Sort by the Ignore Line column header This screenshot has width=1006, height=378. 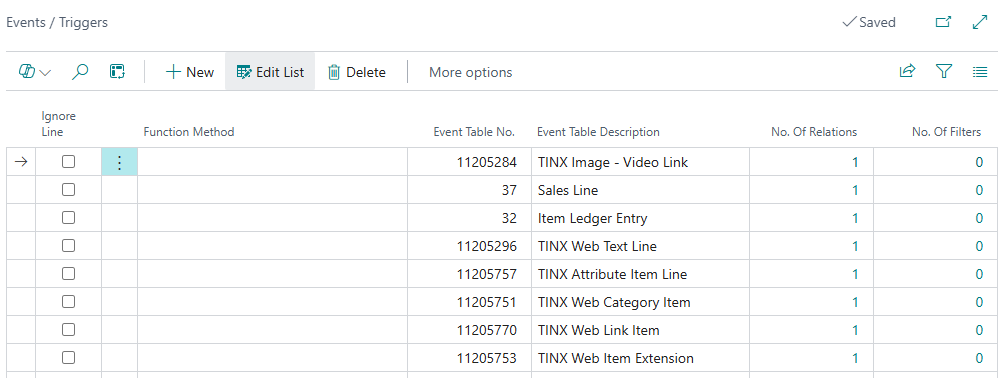pyautogui.click(x=58, y=124)
